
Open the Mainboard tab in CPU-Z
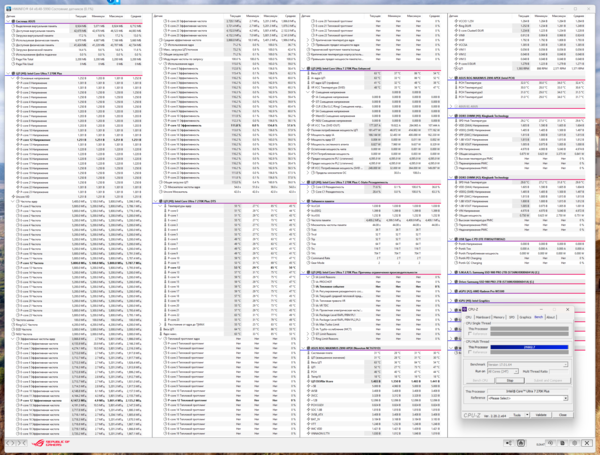pyautogui.click(x=483, y=317)
